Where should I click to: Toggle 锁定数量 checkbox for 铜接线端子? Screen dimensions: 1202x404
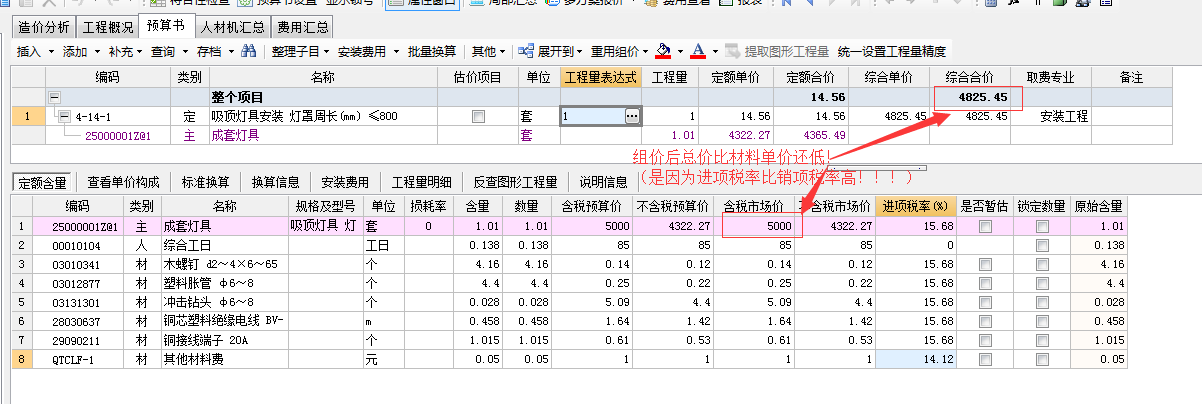pyautogui.click(x=1043, y=340)
